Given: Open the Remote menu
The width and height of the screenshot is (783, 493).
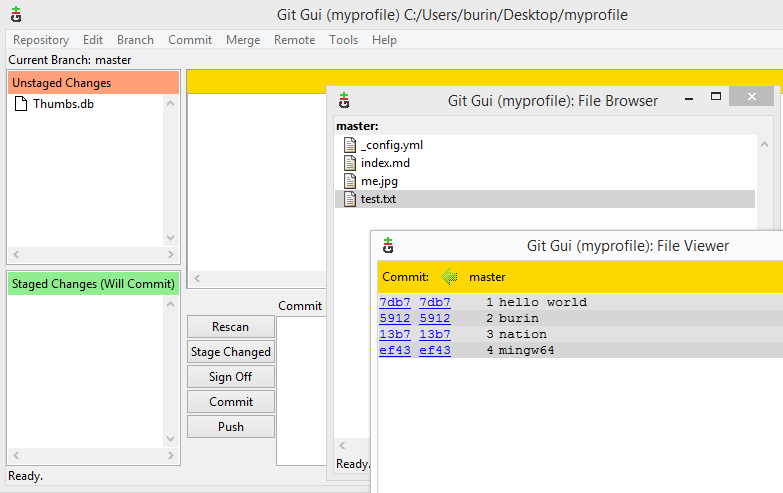Looking at the screenshot, I should click(294, 40).
